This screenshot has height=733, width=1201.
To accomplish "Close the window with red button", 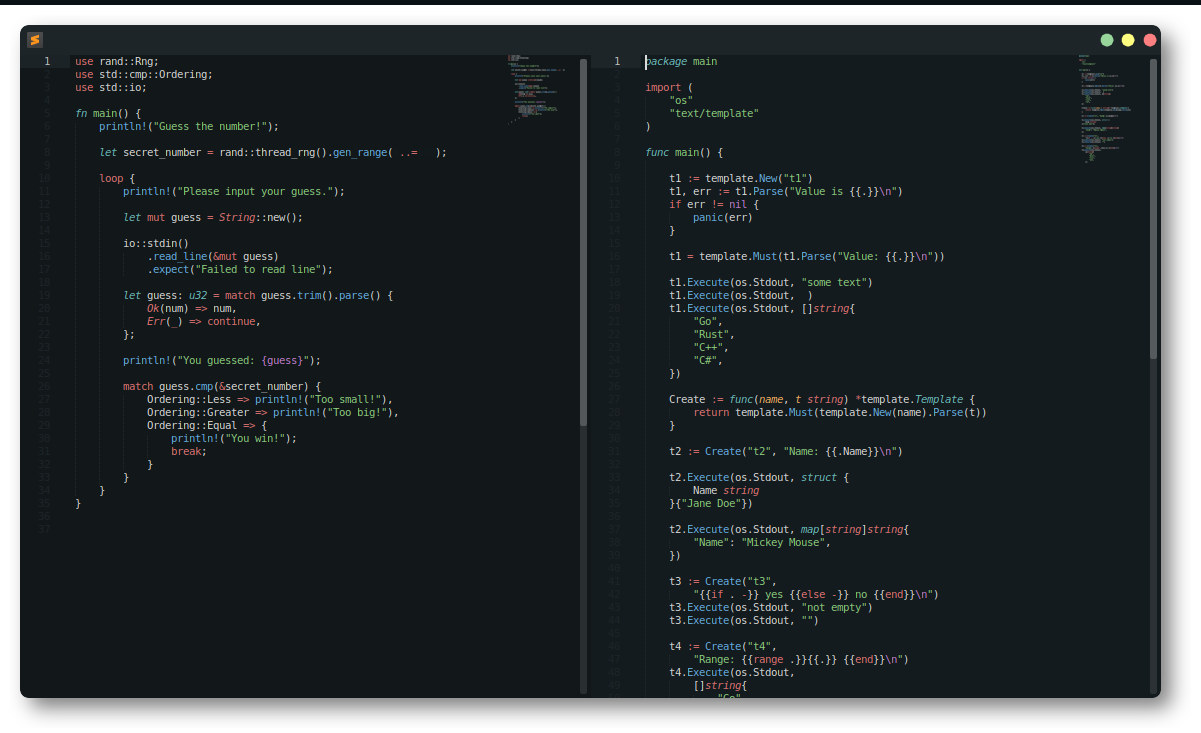I will coord(1150,40).
